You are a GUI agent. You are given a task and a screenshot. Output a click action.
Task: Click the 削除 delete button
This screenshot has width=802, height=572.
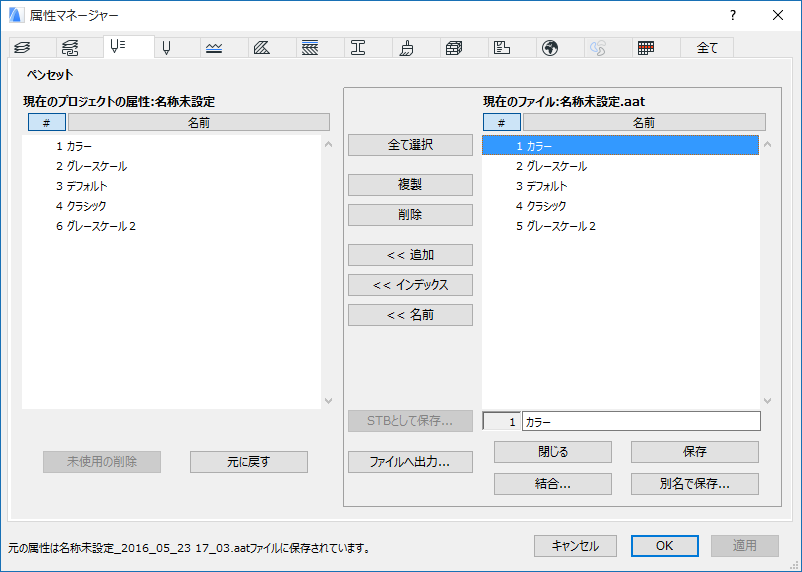(x=410, y=215)
